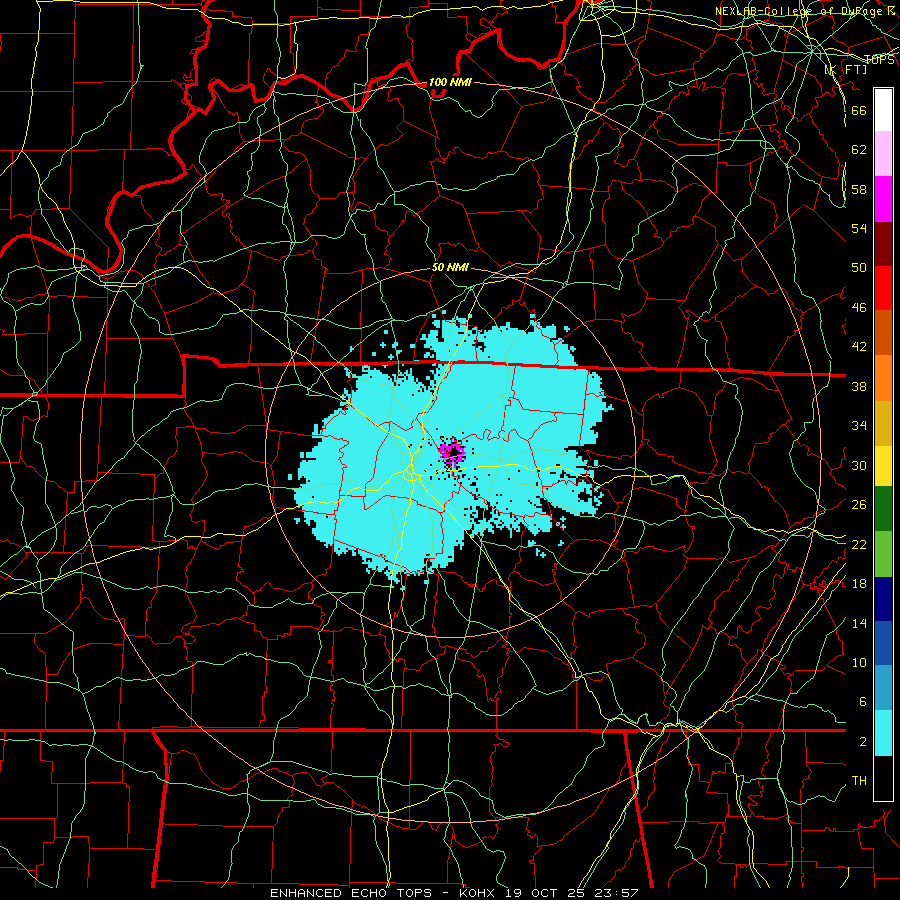Click legend value '34'
Screen dimensions: 900x900
[859, 425]
